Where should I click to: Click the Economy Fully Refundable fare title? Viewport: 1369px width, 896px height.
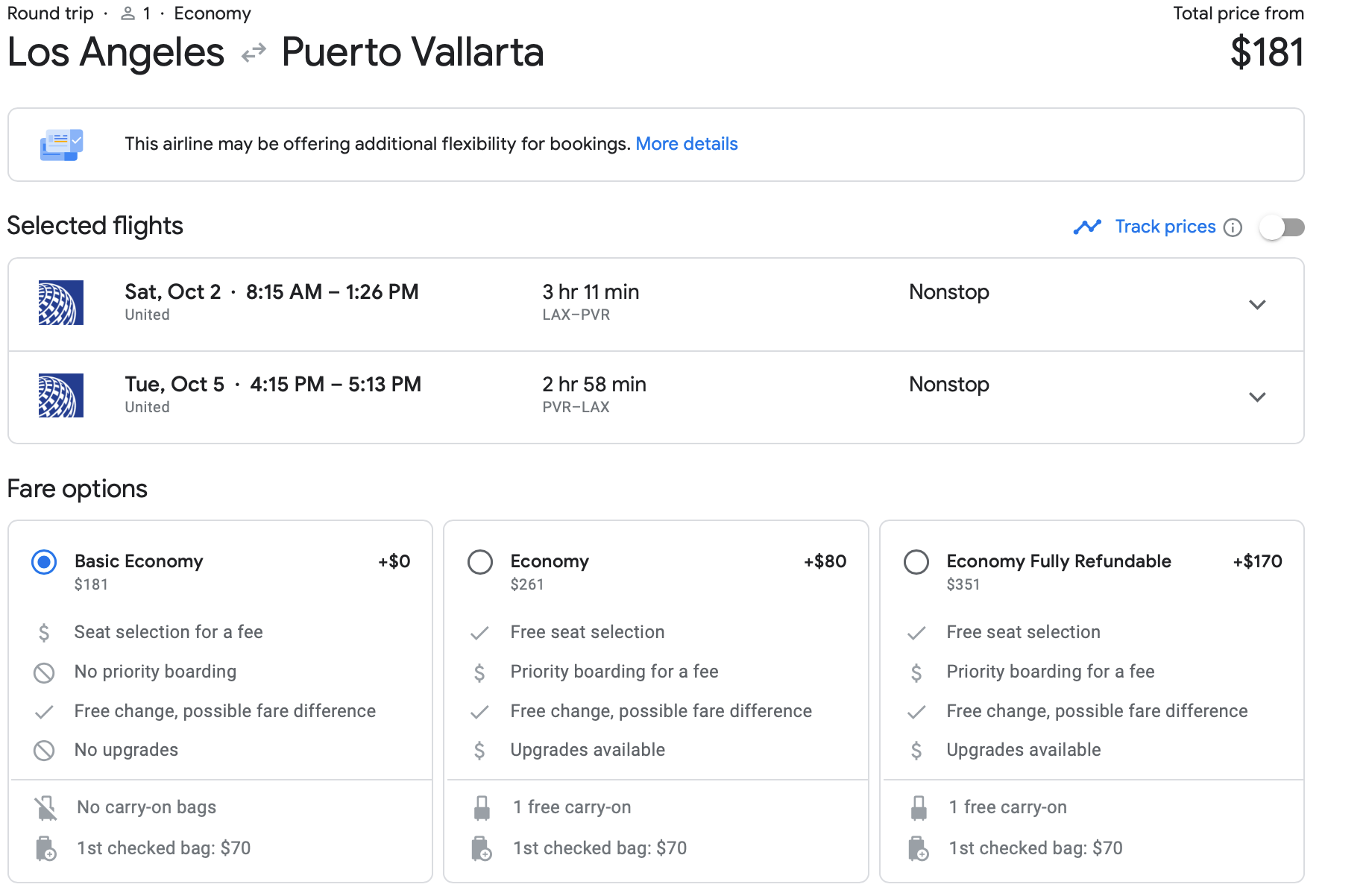[x=1058, y=561]
